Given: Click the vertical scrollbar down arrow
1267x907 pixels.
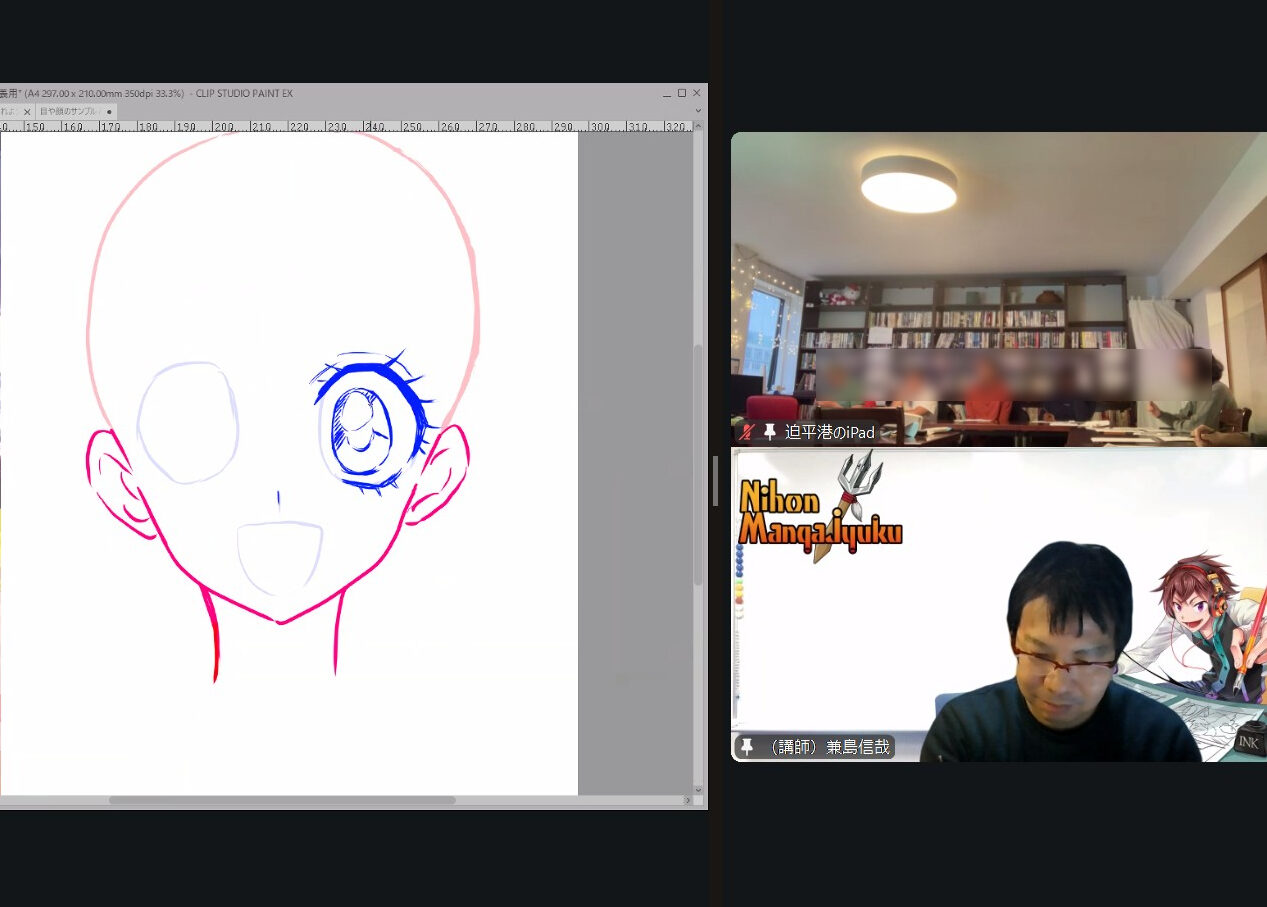Looking at the screenshot, I should tap(698, 788).
